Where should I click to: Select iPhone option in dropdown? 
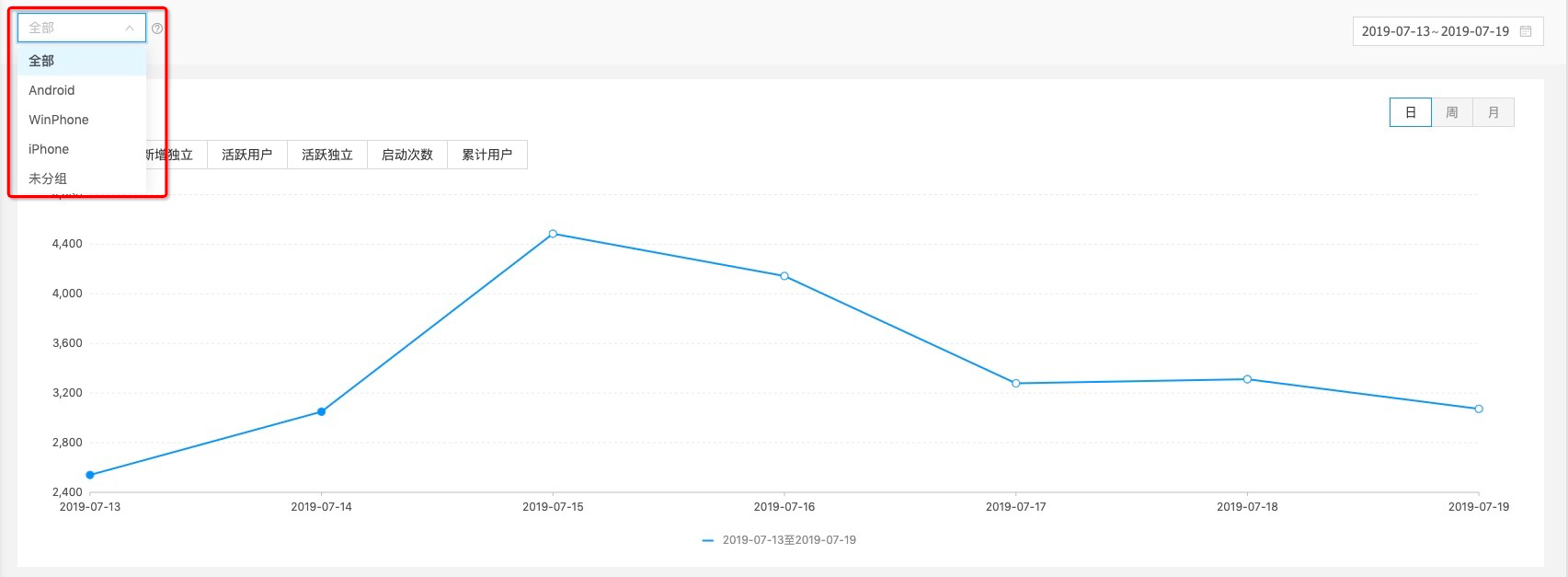[82, 149]
